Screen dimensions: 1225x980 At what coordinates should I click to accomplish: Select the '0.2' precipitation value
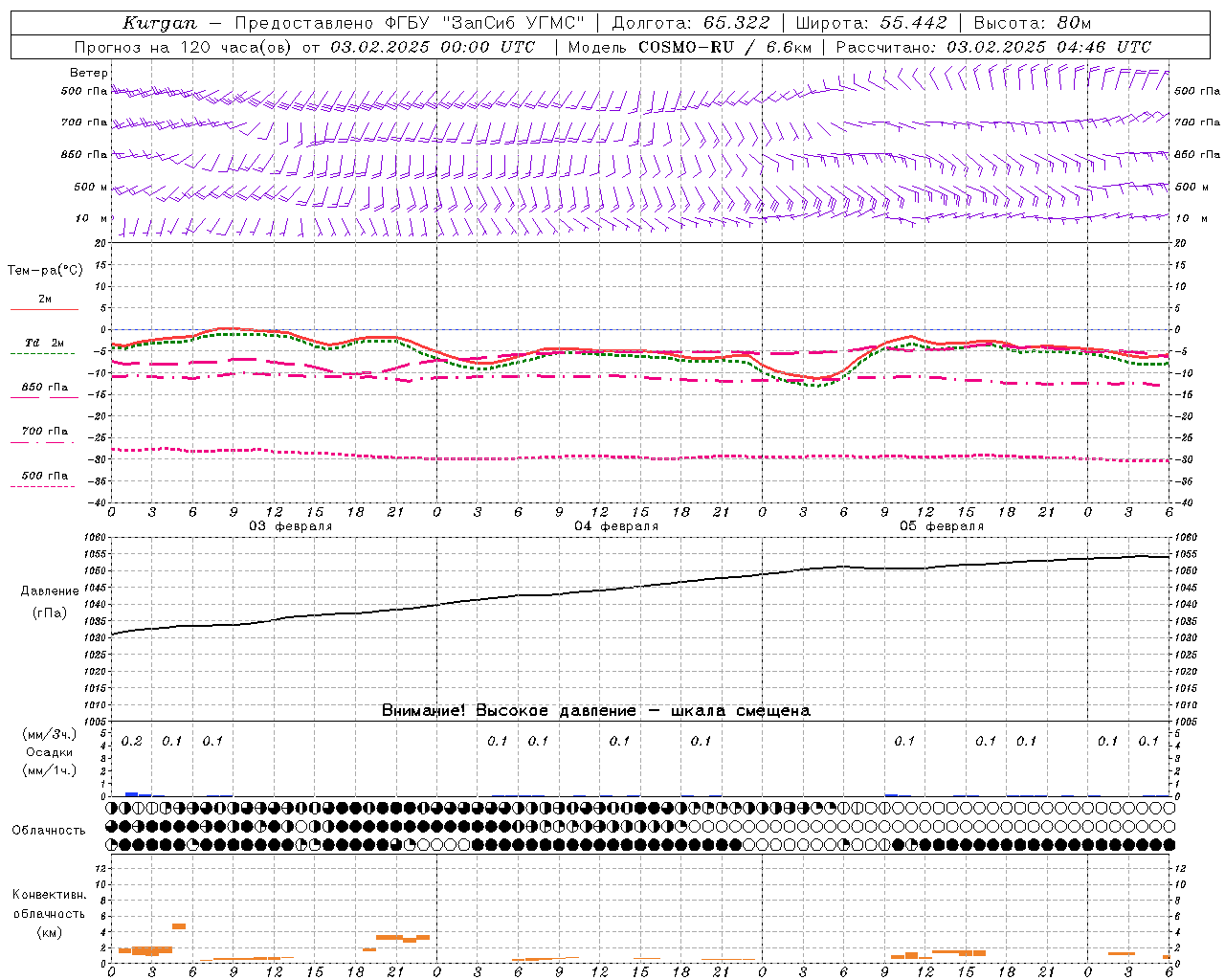131,741
